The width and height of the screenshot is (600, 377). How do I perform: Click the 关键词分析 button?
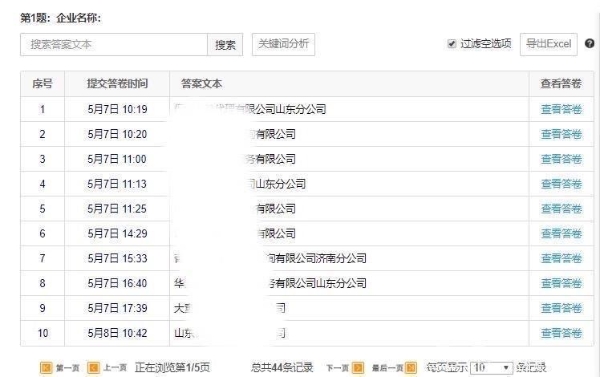click(283, 44)
